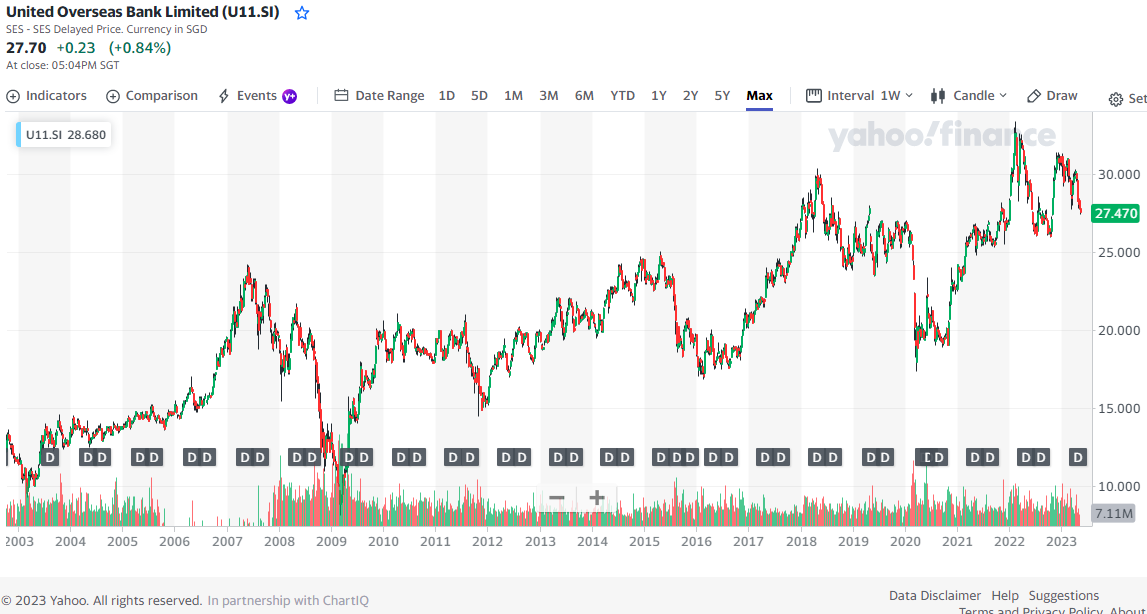Select the 5D time range
1147x614 pixels.
click(479, 96)
